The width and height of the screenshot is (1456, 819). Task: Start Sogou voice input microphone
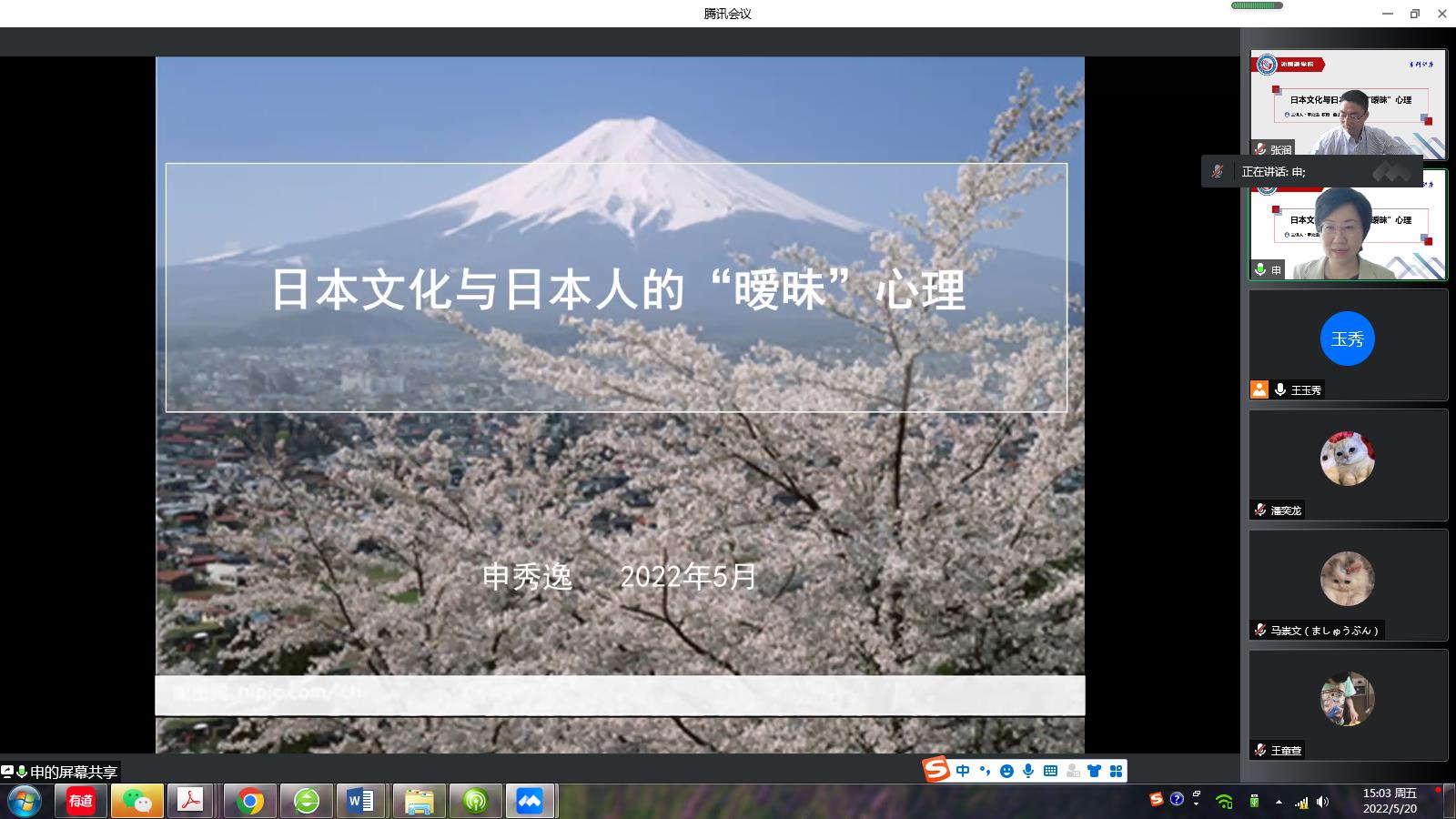coord(1028,771)
